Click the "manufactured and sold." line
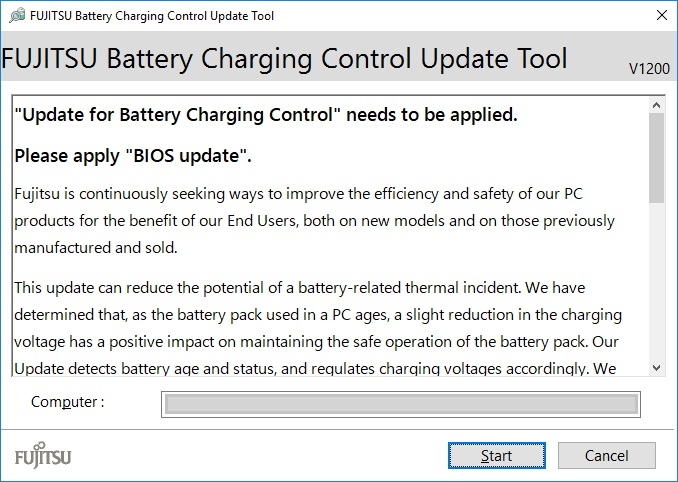The width and height of the screenshot is (678, 482). coord(95,247)
